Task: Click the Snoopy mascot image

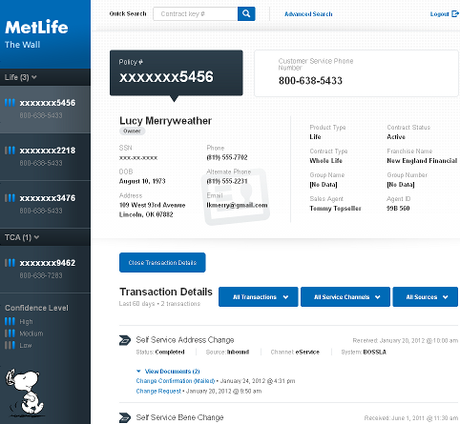Action: tap(25, 392)
